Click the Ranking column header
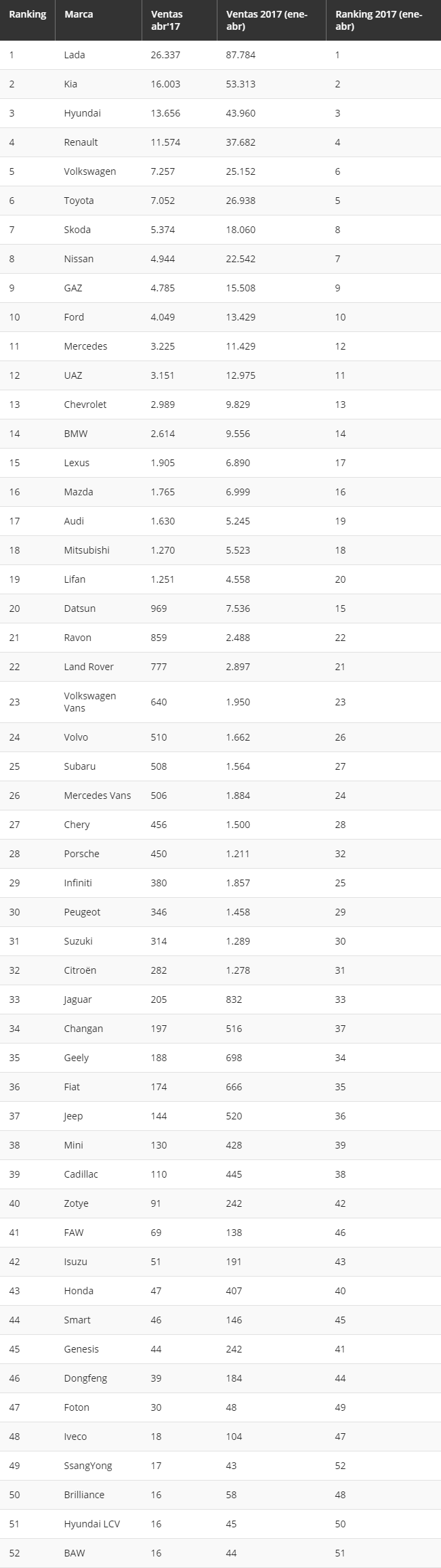 pos(28,14)
